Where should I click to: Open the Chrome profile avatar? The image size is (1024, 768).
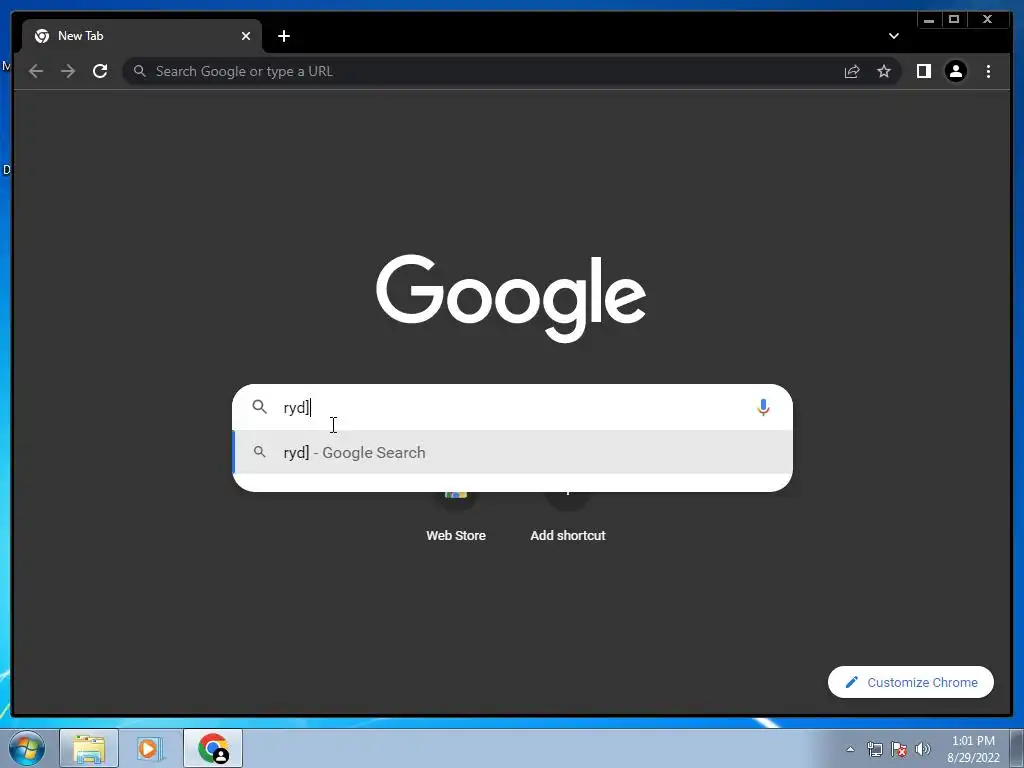956,71
